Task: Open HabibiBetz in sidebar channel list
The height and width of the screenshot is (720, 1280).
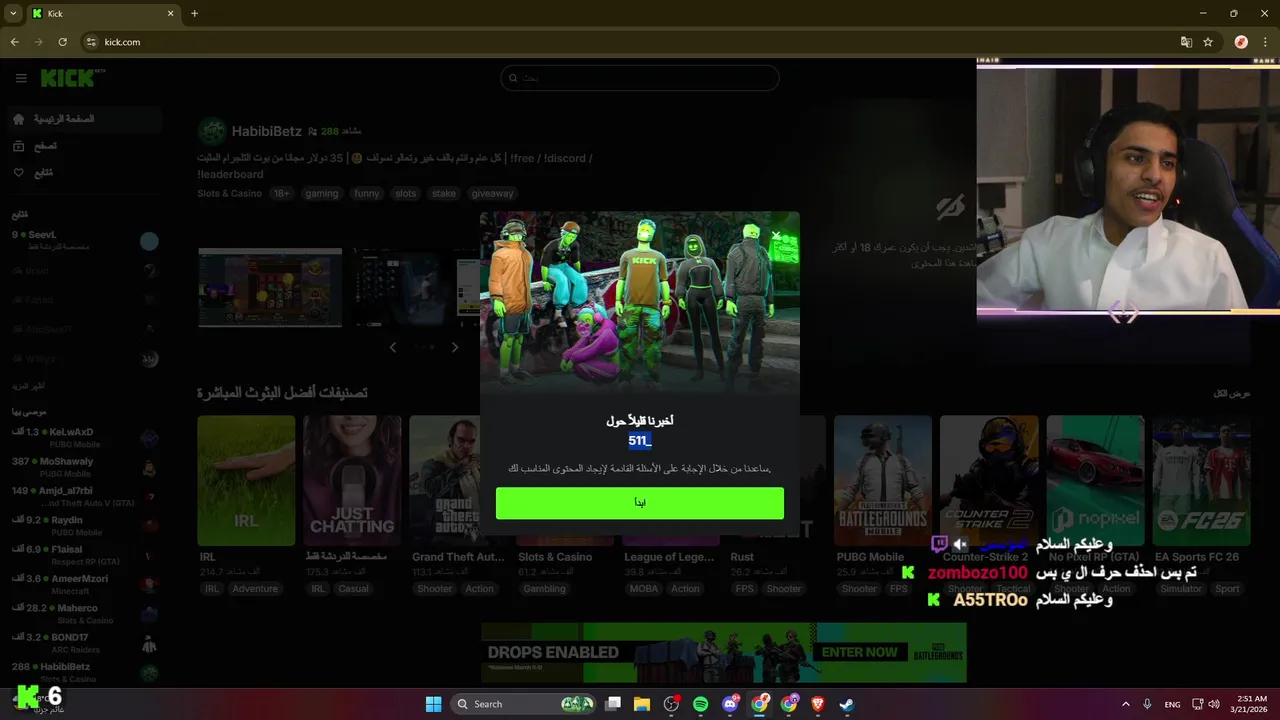Action: [84, 672]
